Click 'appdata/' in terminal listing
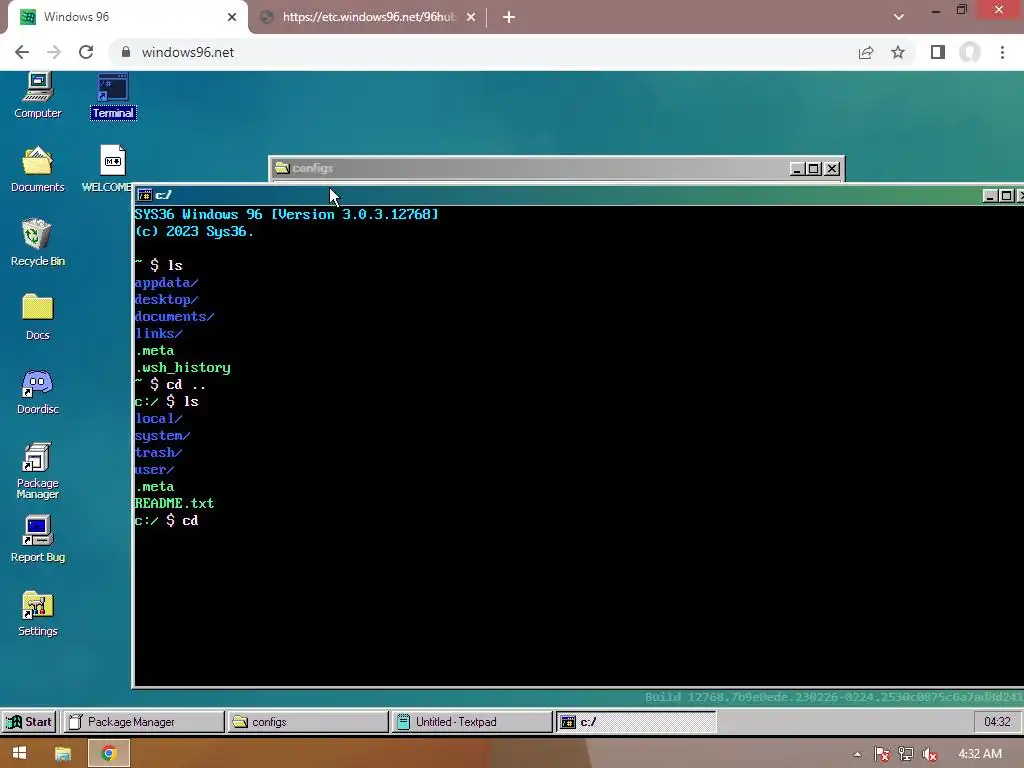This screenshot has width=1024, height=768. pos(166,283)
